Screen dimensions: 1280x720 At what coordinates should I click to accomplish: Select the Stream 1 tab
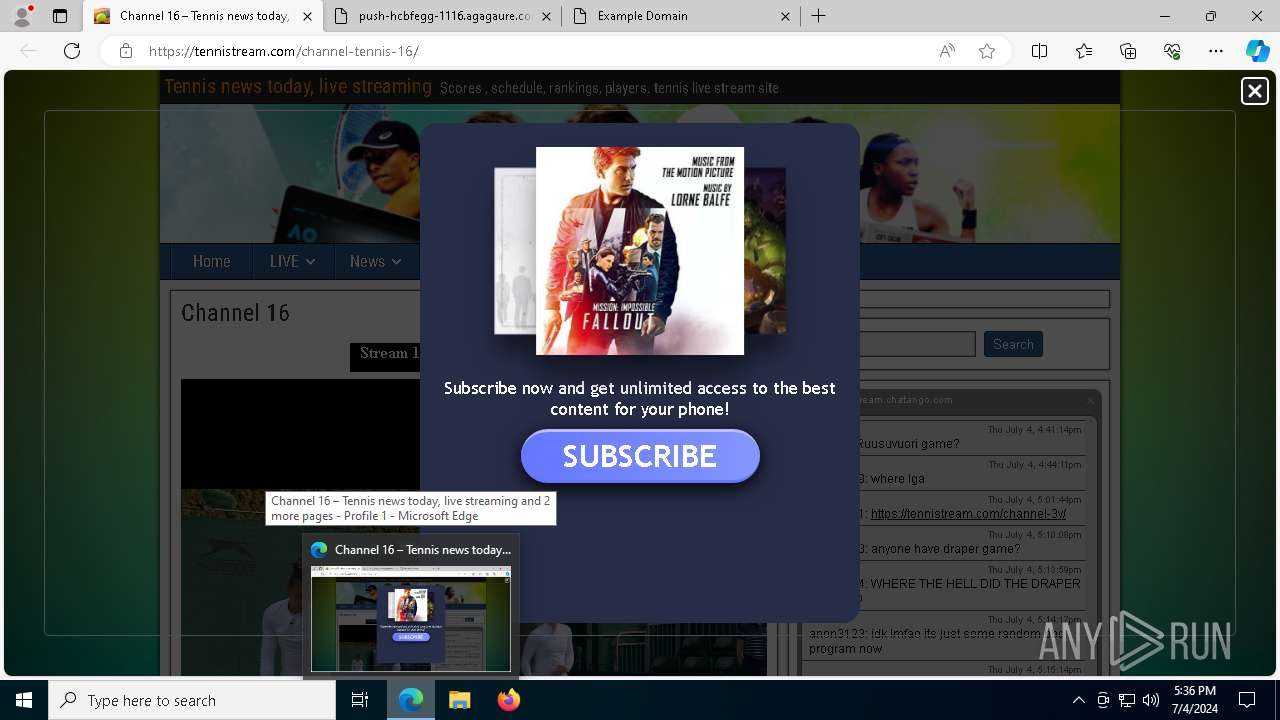(x=386, y=355)
